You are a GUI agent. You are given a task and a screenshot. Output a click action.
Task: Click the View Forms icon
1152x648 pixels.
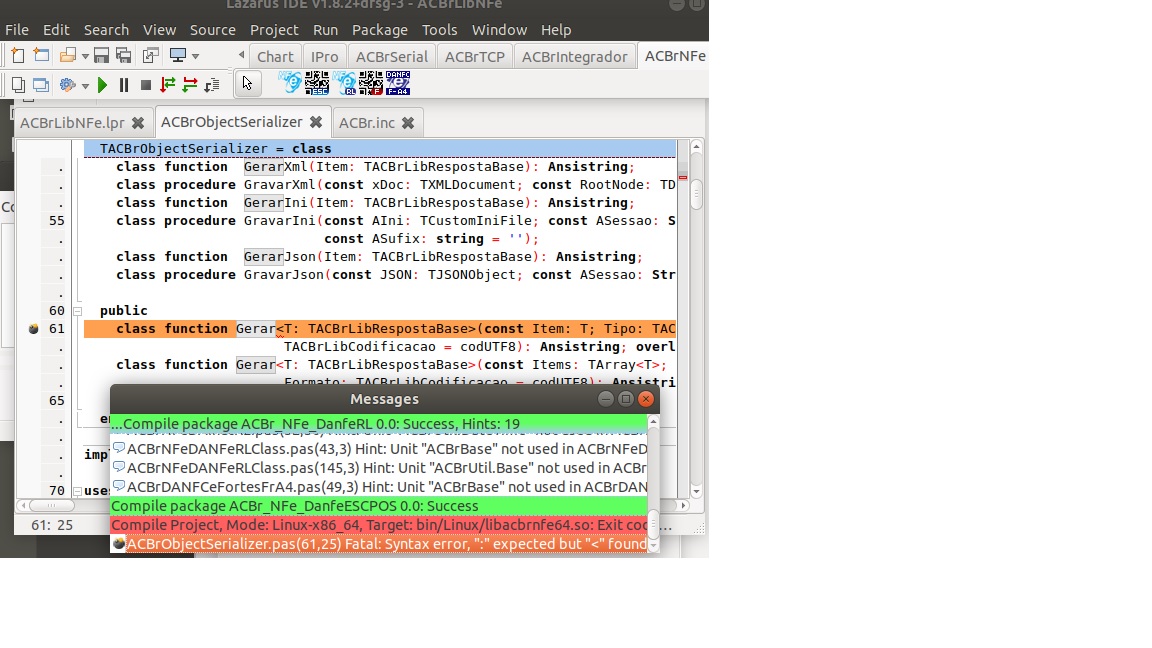41,85
